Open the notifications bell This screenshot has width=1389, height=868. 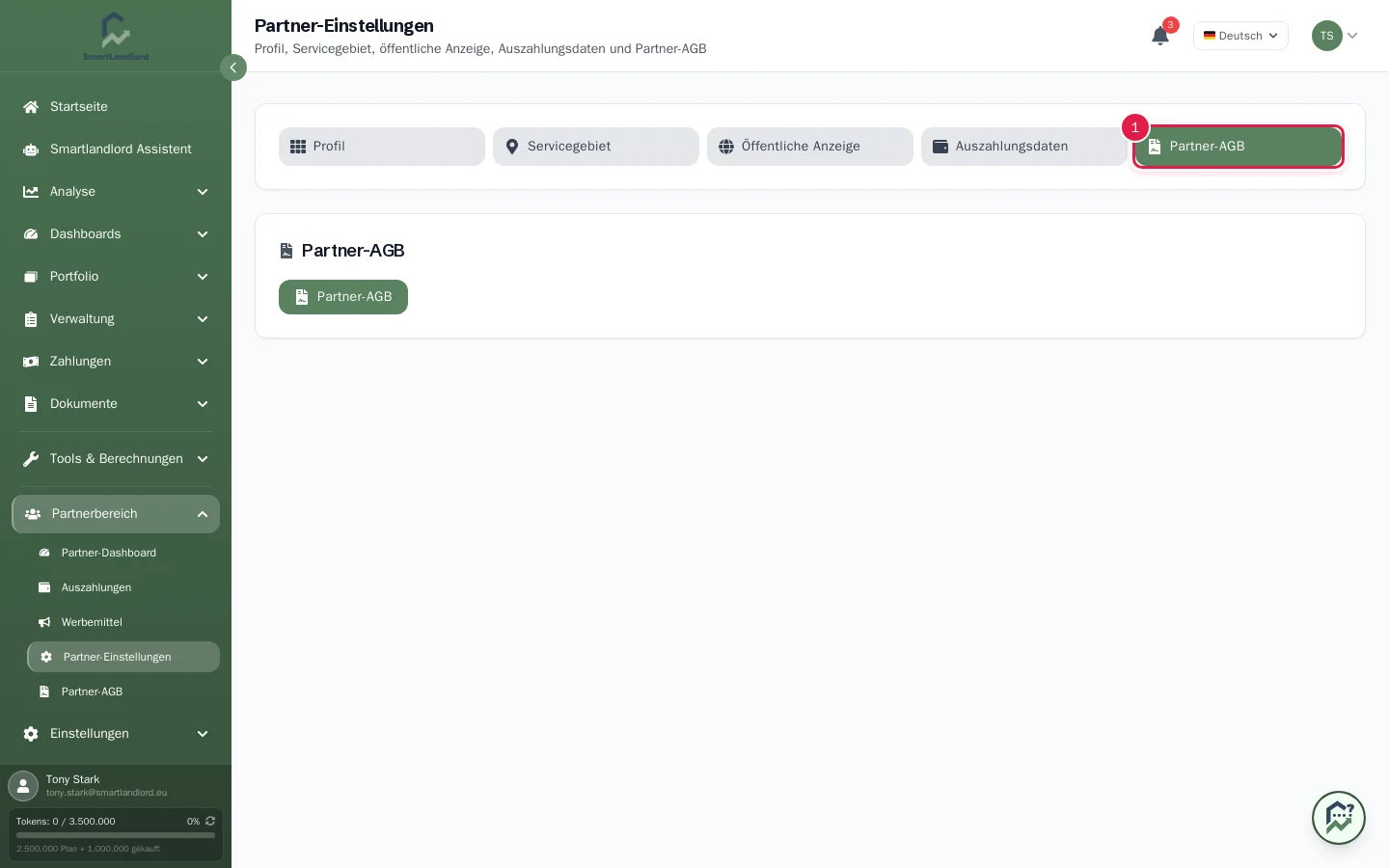(x=1160, y=36)
